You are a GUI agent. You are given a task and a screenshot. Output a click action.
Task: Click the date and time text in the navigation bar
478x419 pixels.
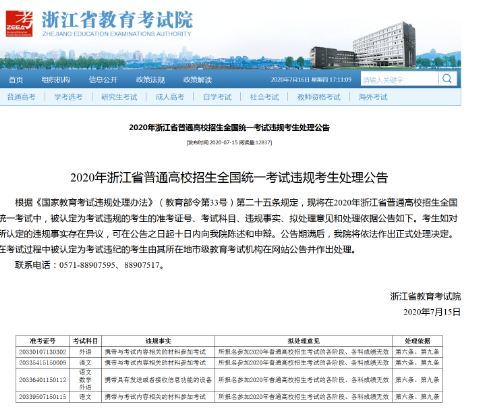point(311,79)
